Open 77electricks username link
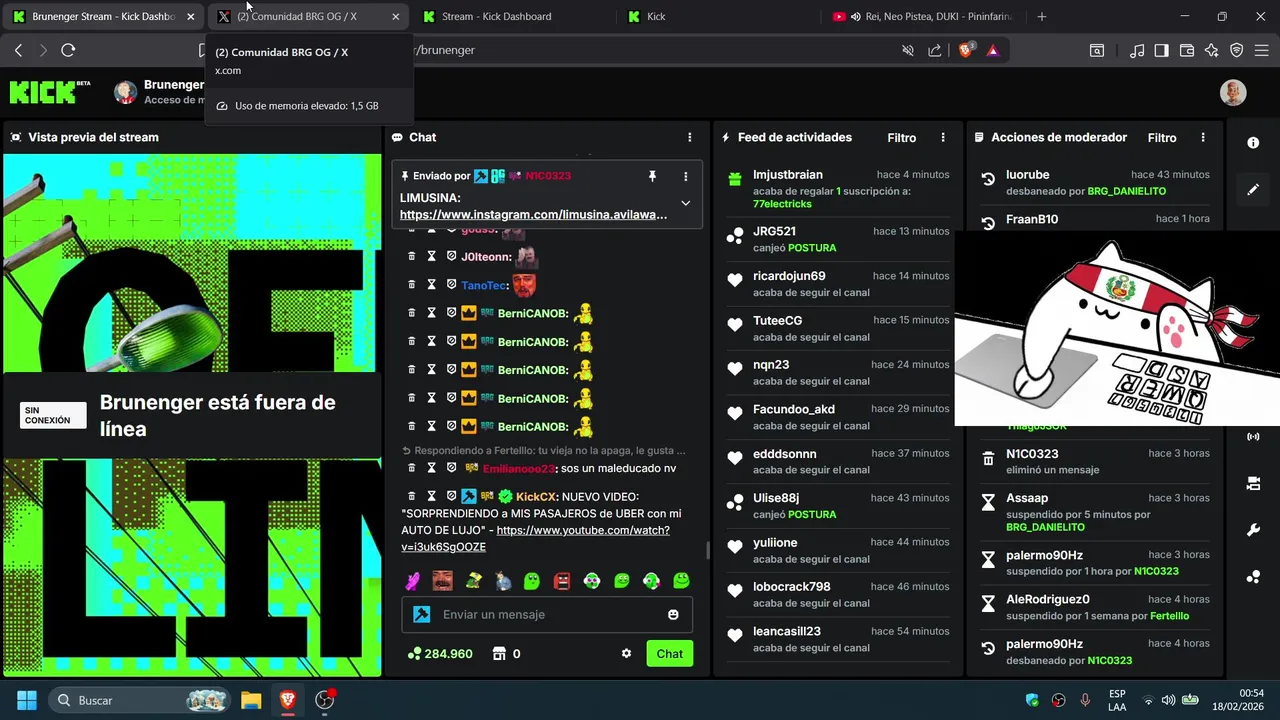1280x720 pixels. pyautogui.click(x=782, y=204)
